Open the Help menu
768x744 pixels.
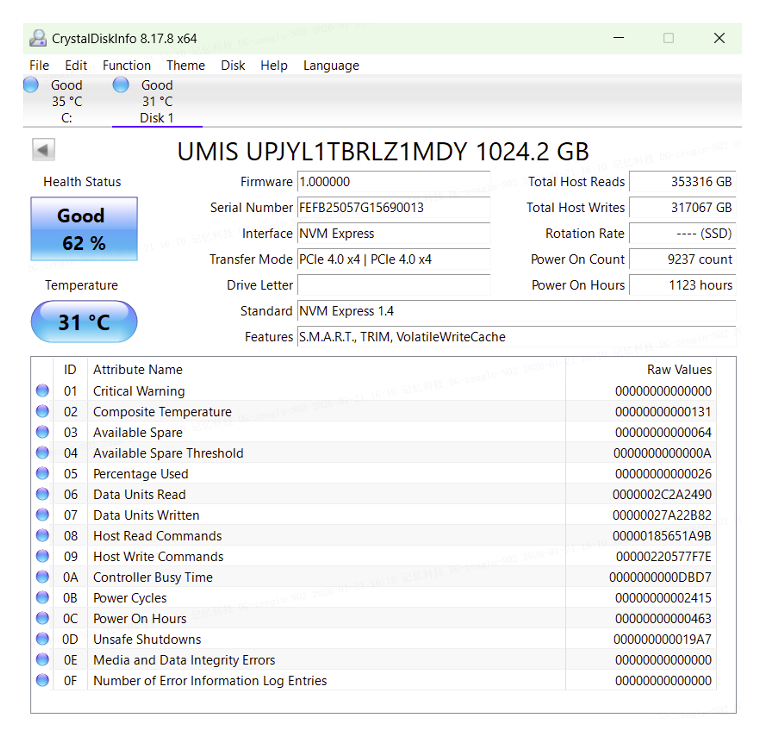274,65
